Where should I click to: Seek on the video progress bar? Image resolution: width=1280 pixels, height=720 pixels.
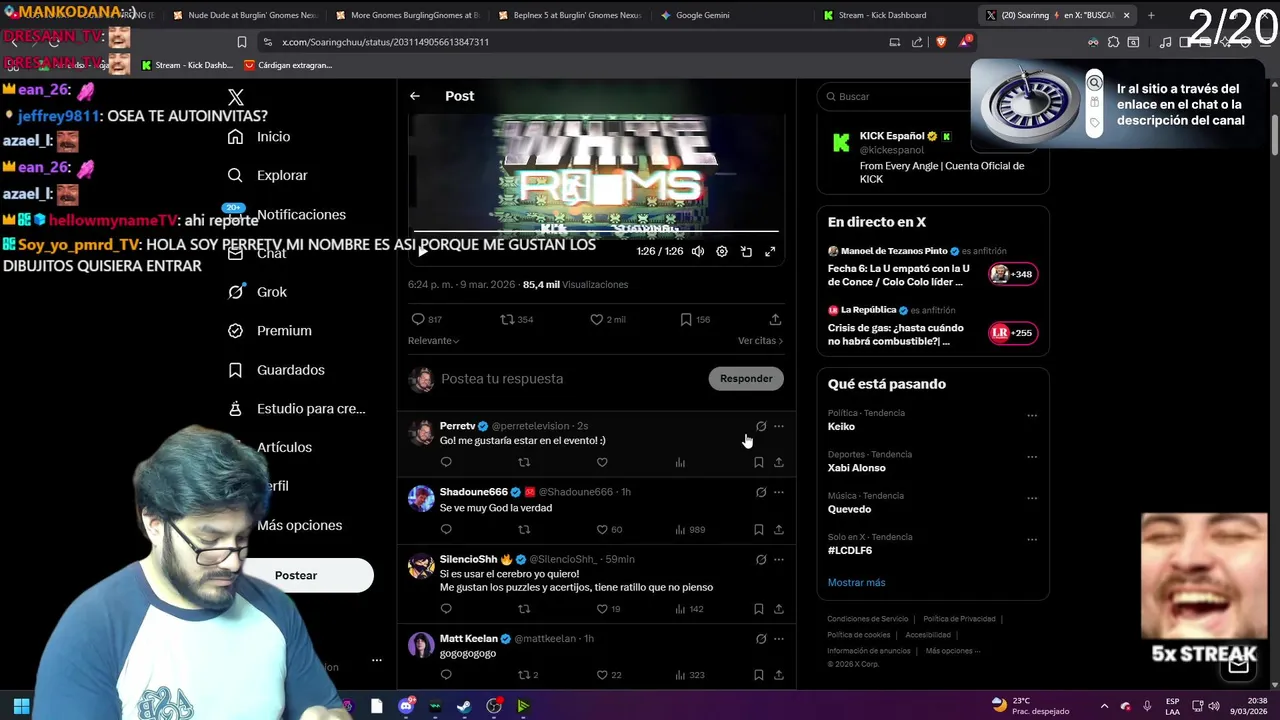coord(596,231)
